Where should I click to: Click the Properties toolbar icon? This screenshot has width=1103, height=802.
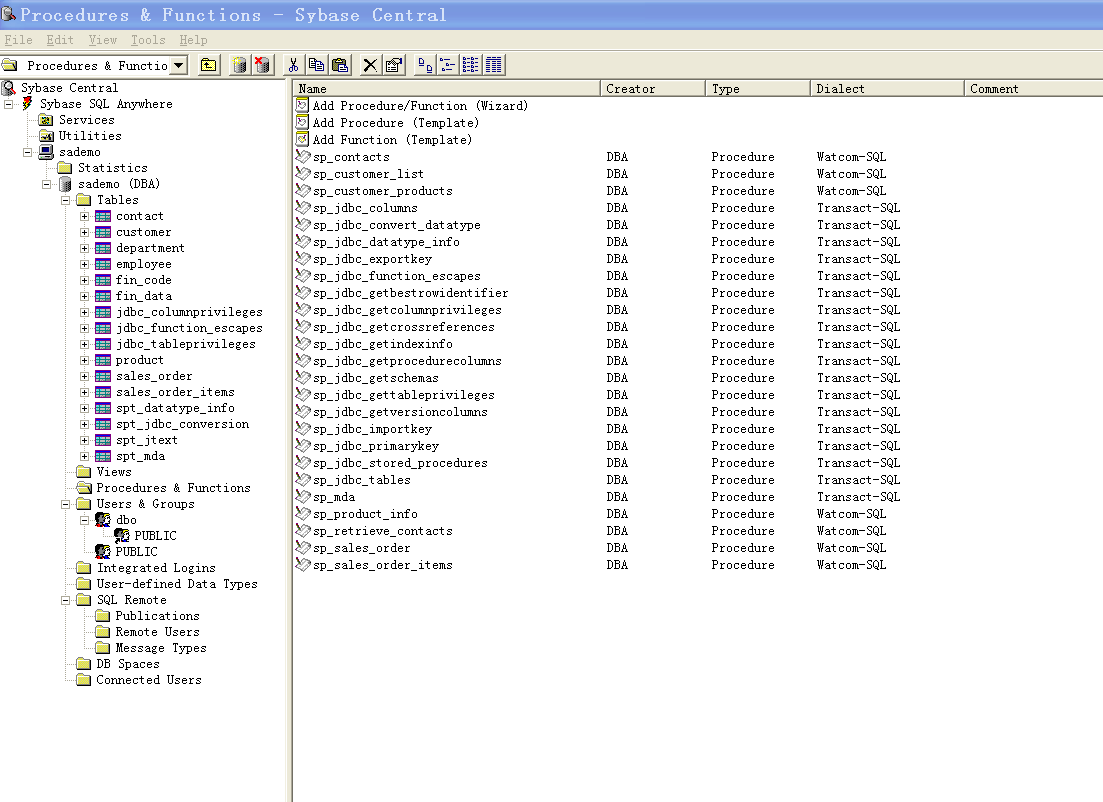394,65
